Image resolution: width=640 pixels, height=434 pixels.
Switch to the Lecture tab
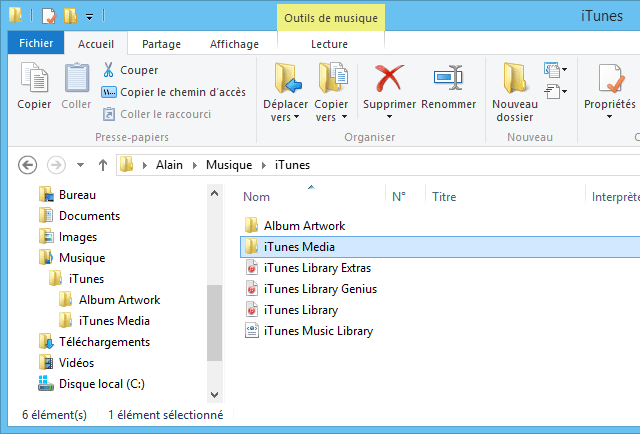click(x=329, y=44)
